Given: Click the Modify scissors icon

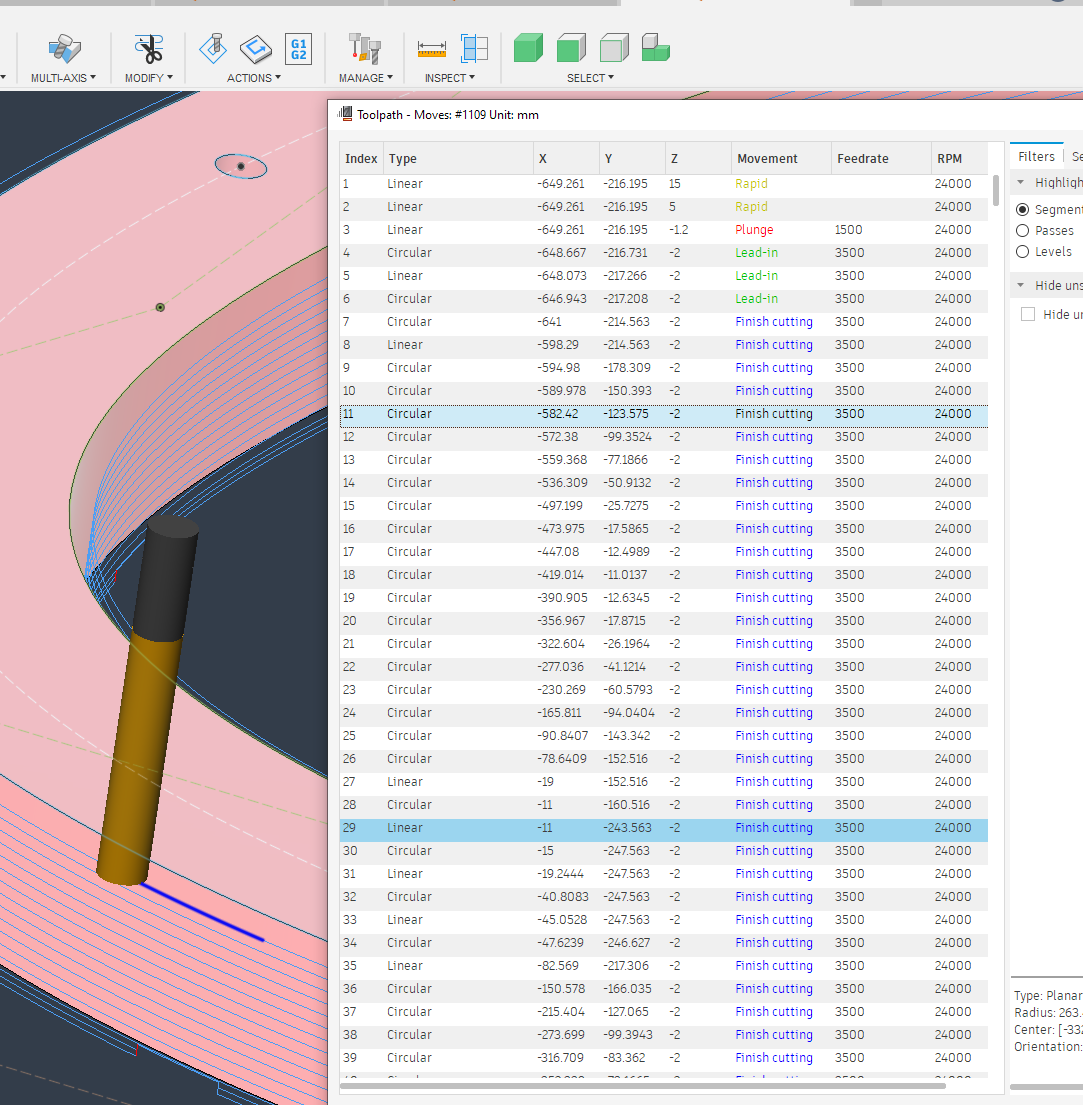Looking at the screenshot, I should [148, 47].
